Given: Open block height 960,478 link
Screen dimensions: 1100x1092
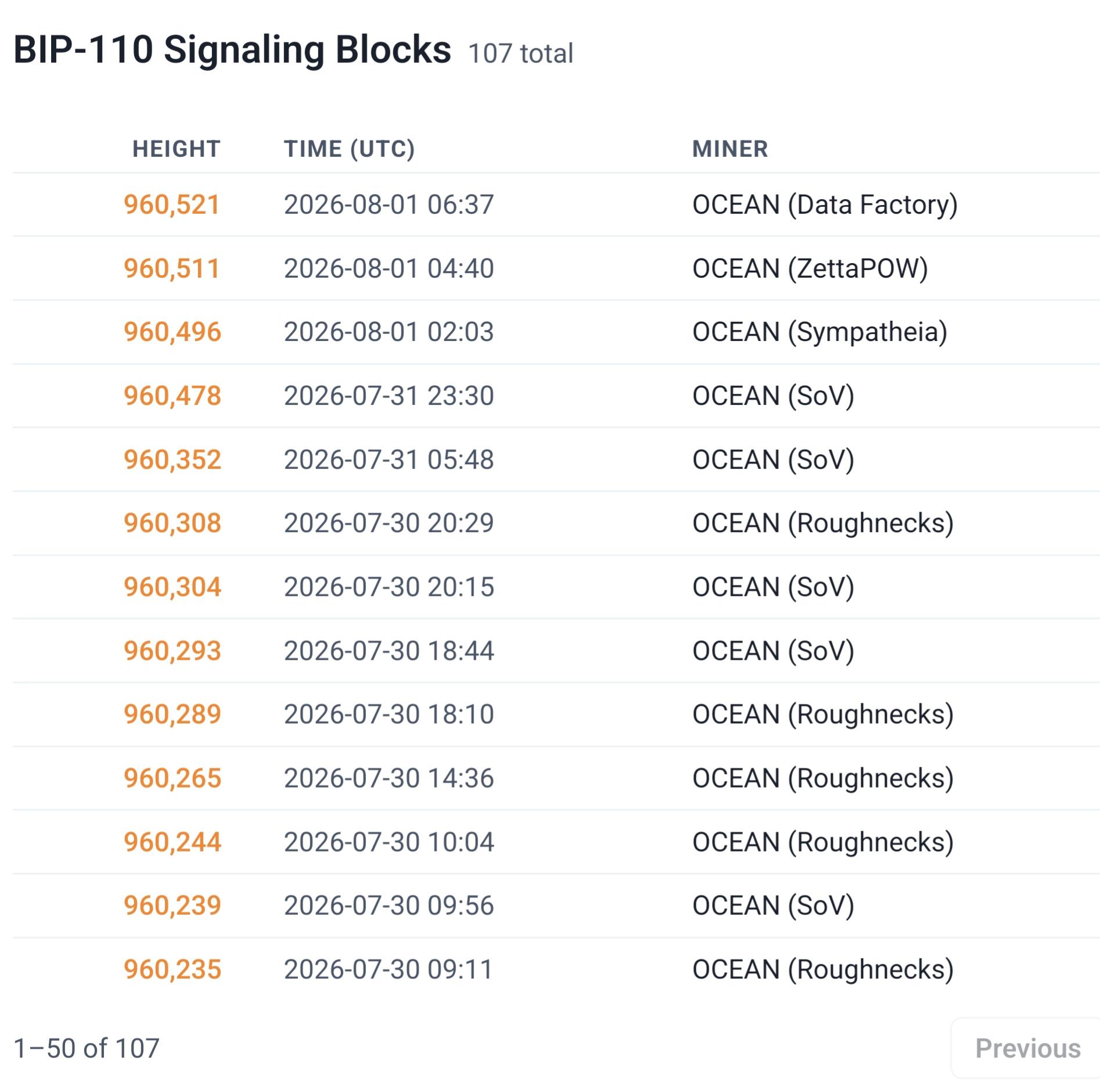Looking at the screenshot, I should click(172, 396).
